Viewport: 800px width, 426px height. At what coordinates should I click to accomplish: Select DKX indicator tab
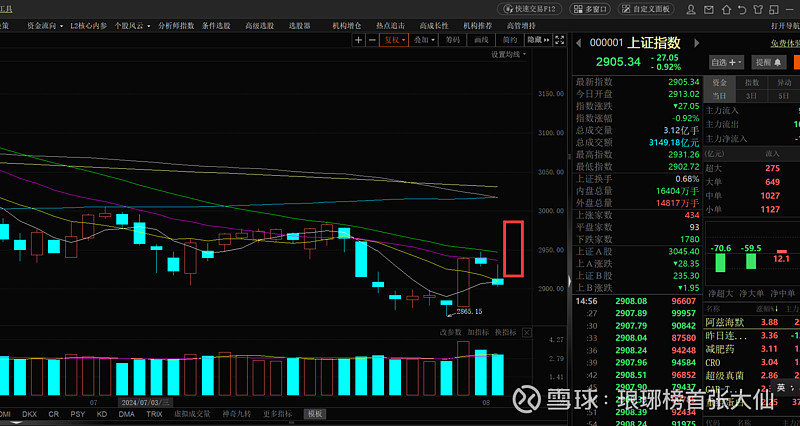click(30, 414)
